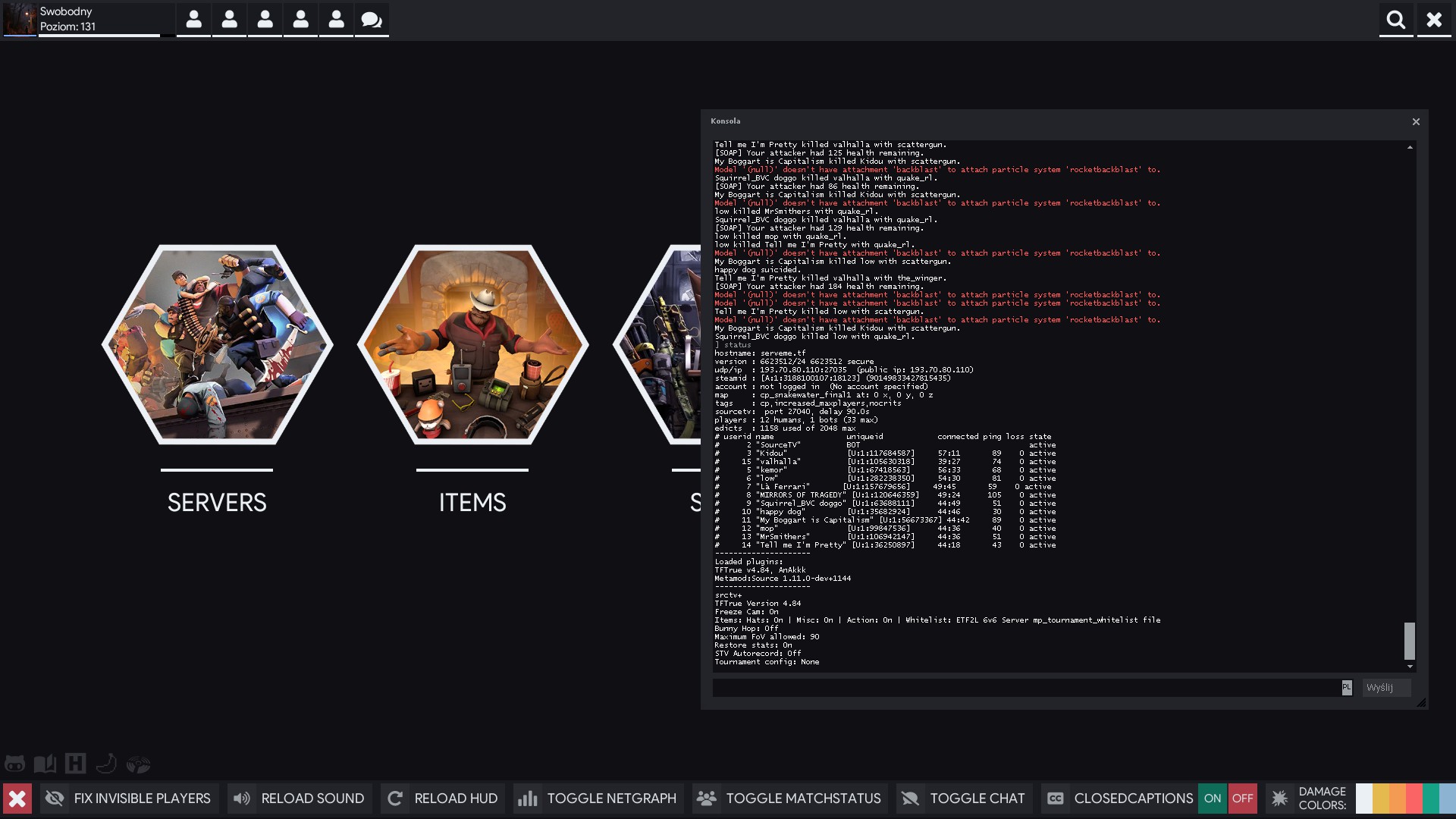Click the CC closed captions icon
Image resolution: width=1456 pixels, height=819 pixels.
tap(1055, 799)
